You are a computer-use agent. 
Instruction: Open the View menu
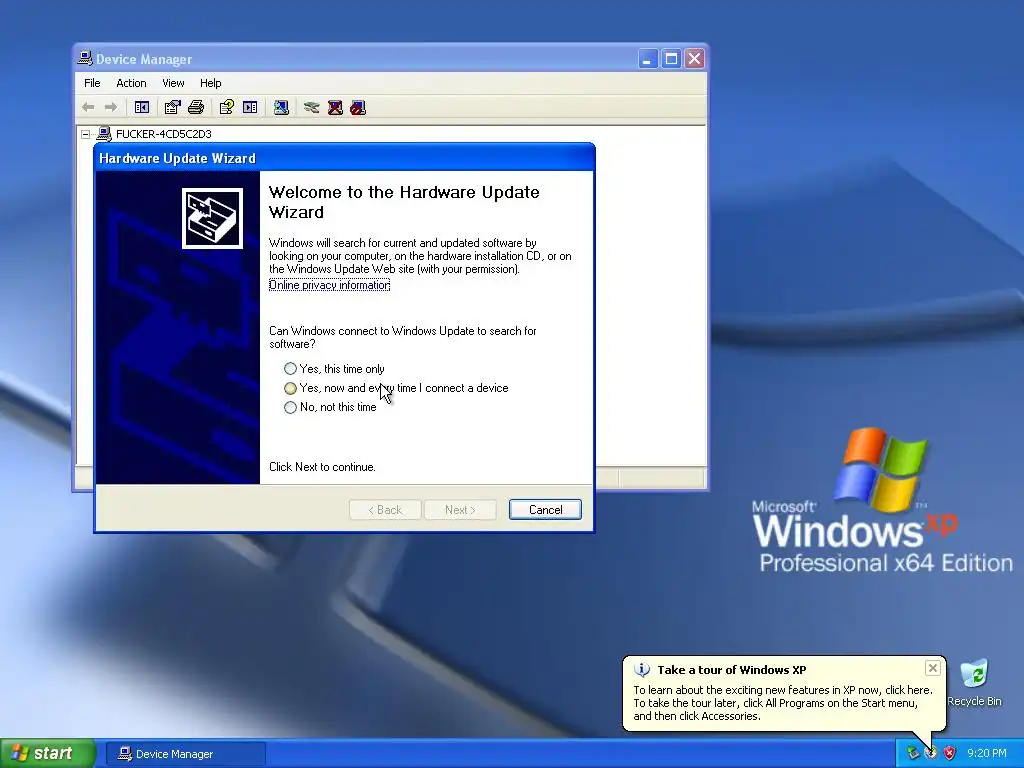pos(173,83)
